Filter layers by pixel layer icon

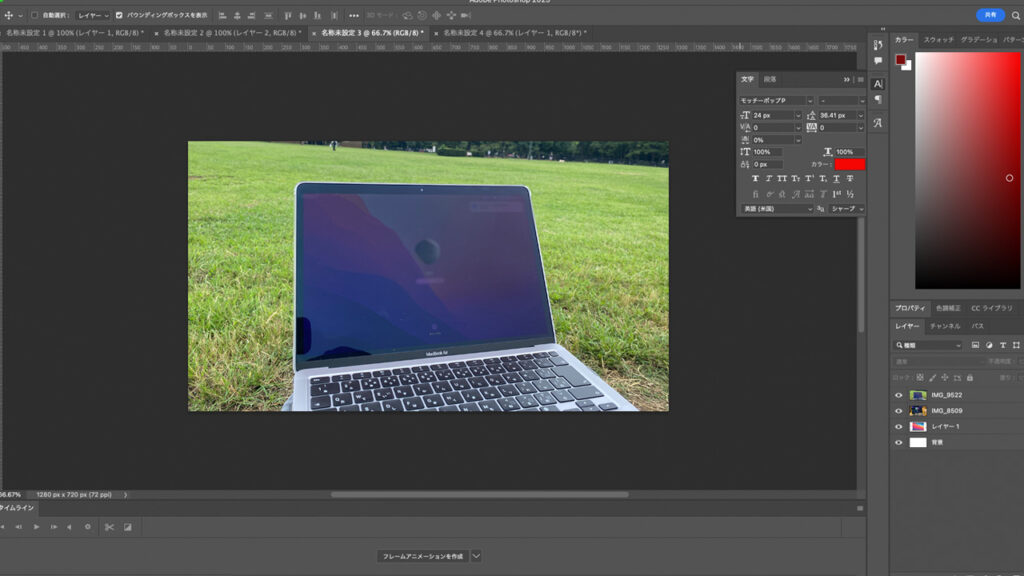coord(975,345)
